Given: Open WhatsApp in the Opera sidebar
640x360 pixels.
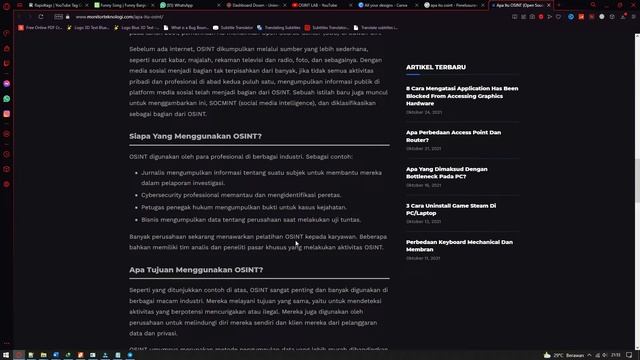Looking at the screenshot, I should [7, 99].
